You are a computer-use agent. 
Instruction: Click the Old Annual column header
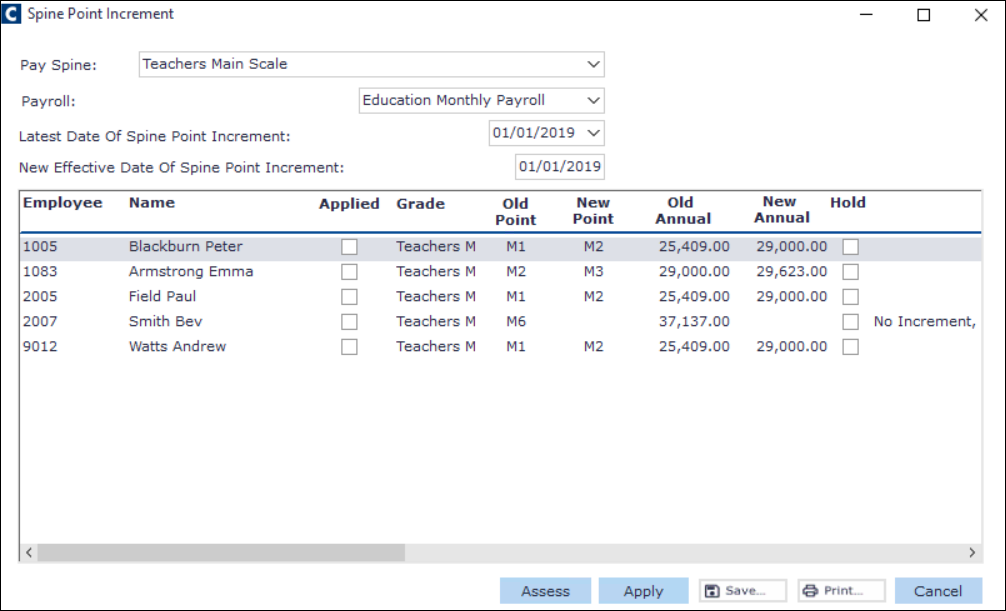click(x=683, y=211)
